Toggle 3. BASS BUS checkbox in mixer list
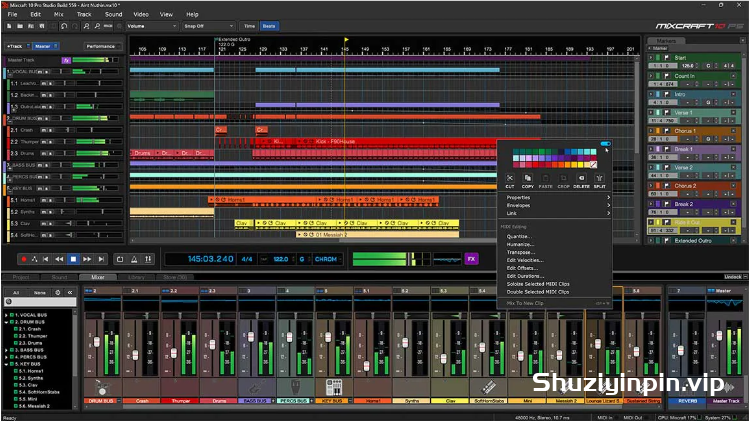 [11, 350]
